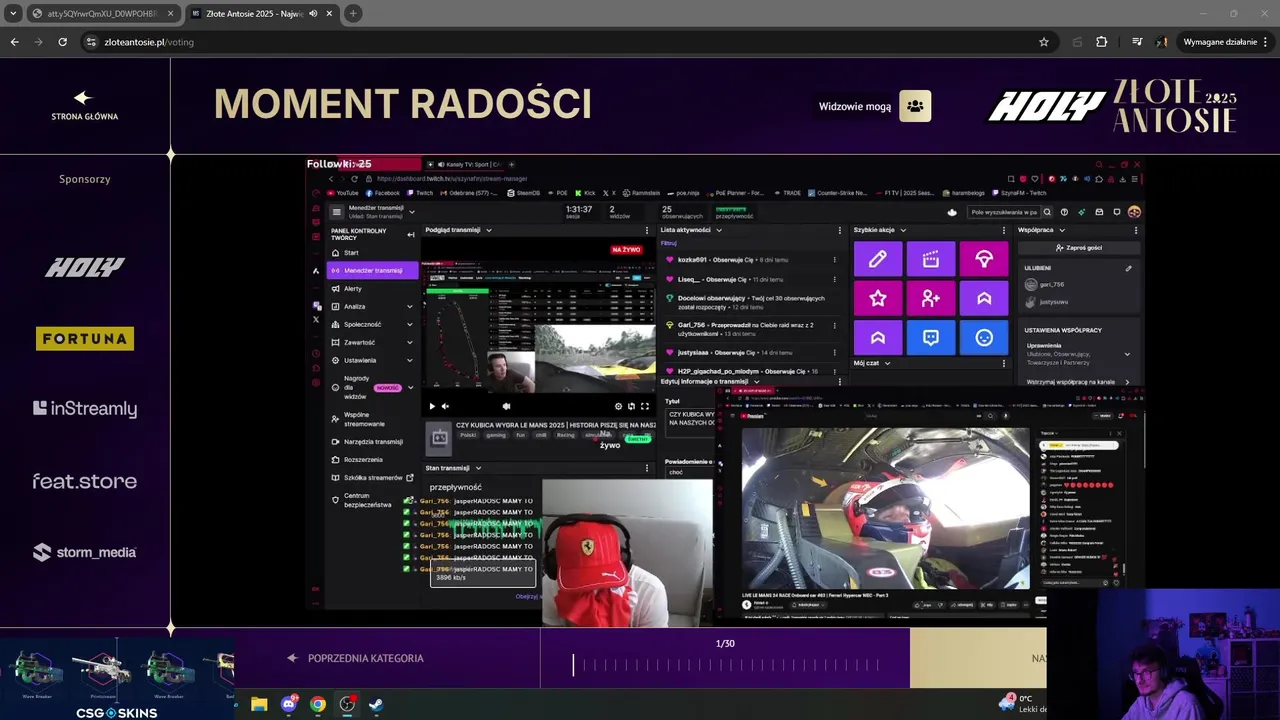Select Menedżer transmisji in the sidebar
Screen dimensions: 1280x720
pos(373,270)
